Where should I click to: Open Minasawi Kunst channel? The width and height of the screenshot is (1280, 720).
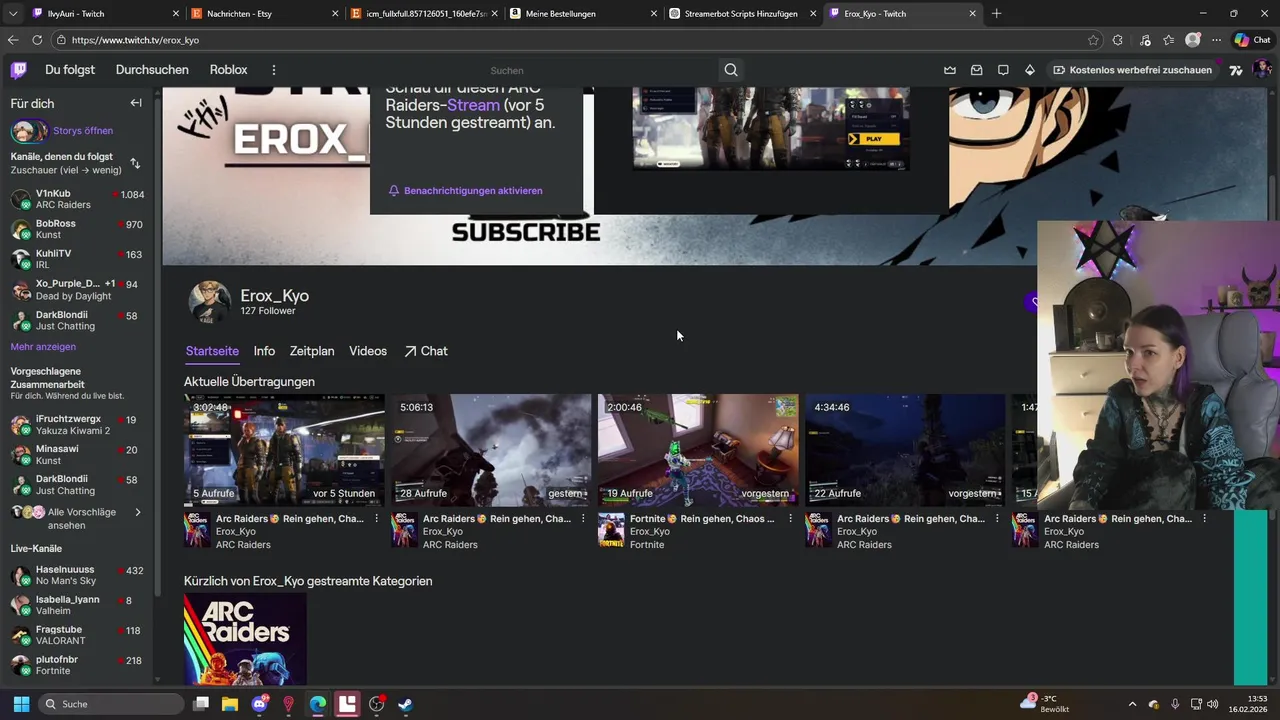[x=77, y=455]
